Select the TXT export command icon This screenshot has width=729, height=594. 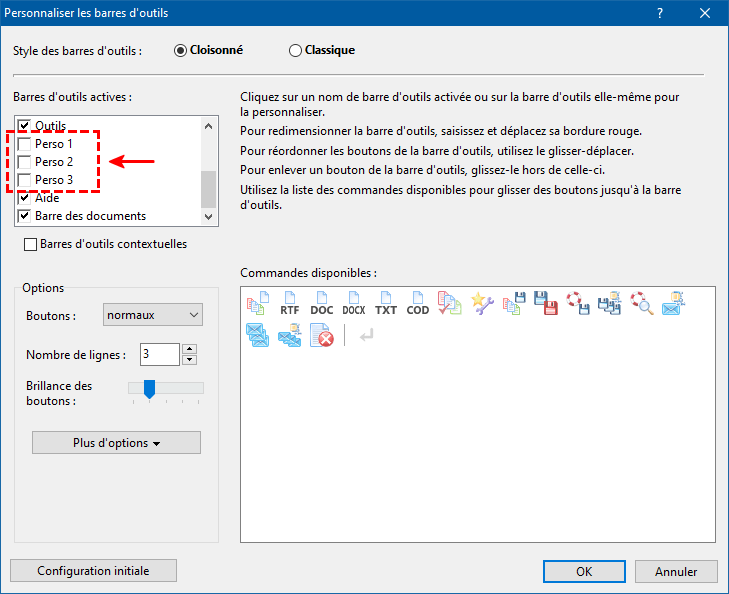[386, 303]
